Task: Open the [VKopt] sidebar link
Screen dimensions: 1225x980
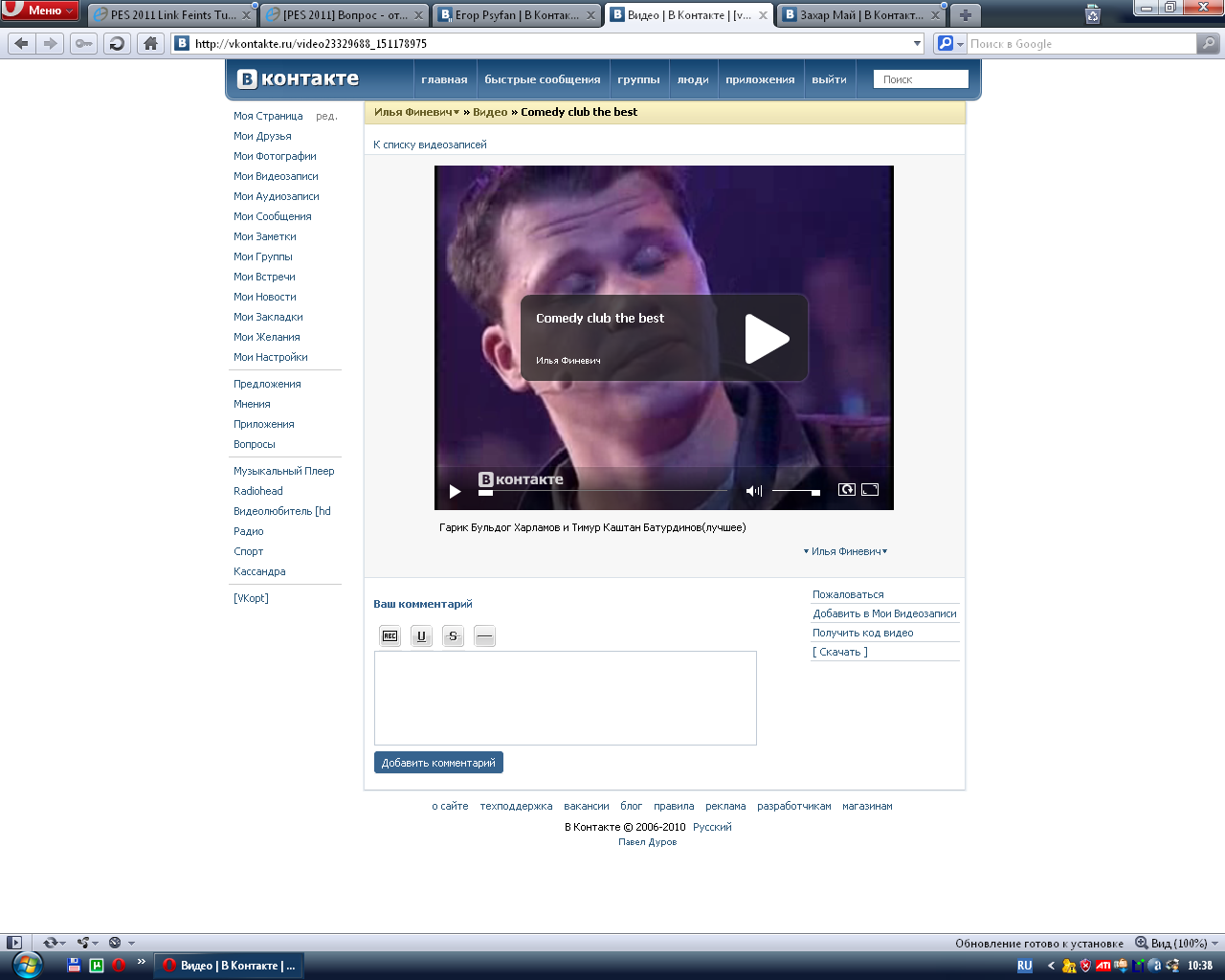Action: tap(251, 598)
